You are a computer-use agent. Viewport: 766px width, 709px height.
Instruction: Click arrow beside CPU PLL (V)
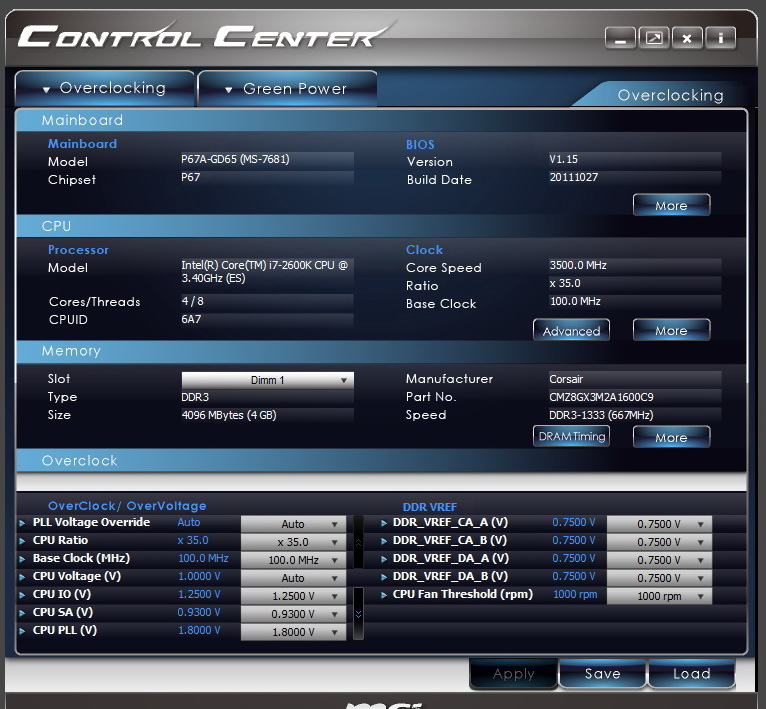pyautogui.click(x=22, y=631)
